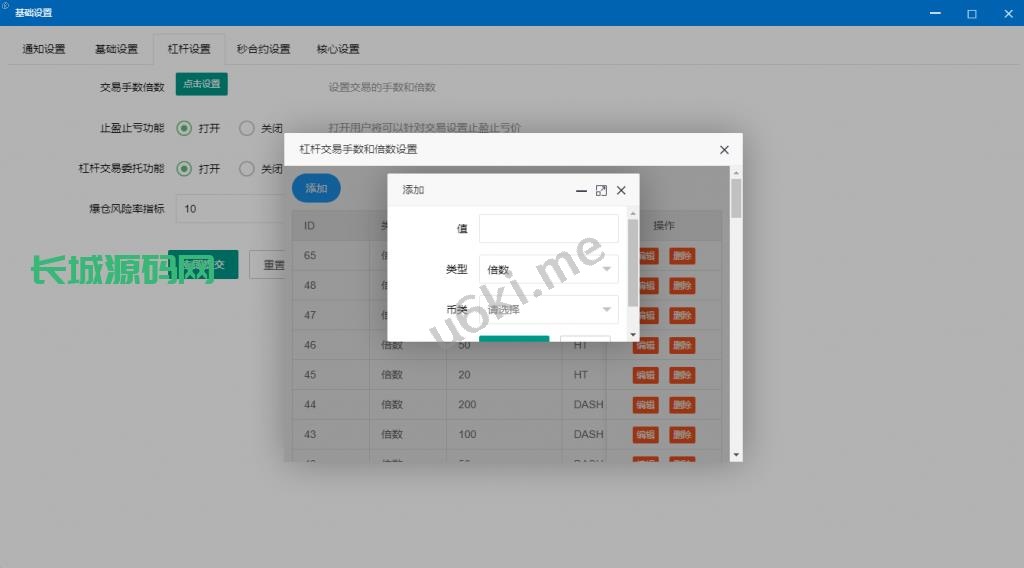Delete the row with ID 44

tap(681, 405)
